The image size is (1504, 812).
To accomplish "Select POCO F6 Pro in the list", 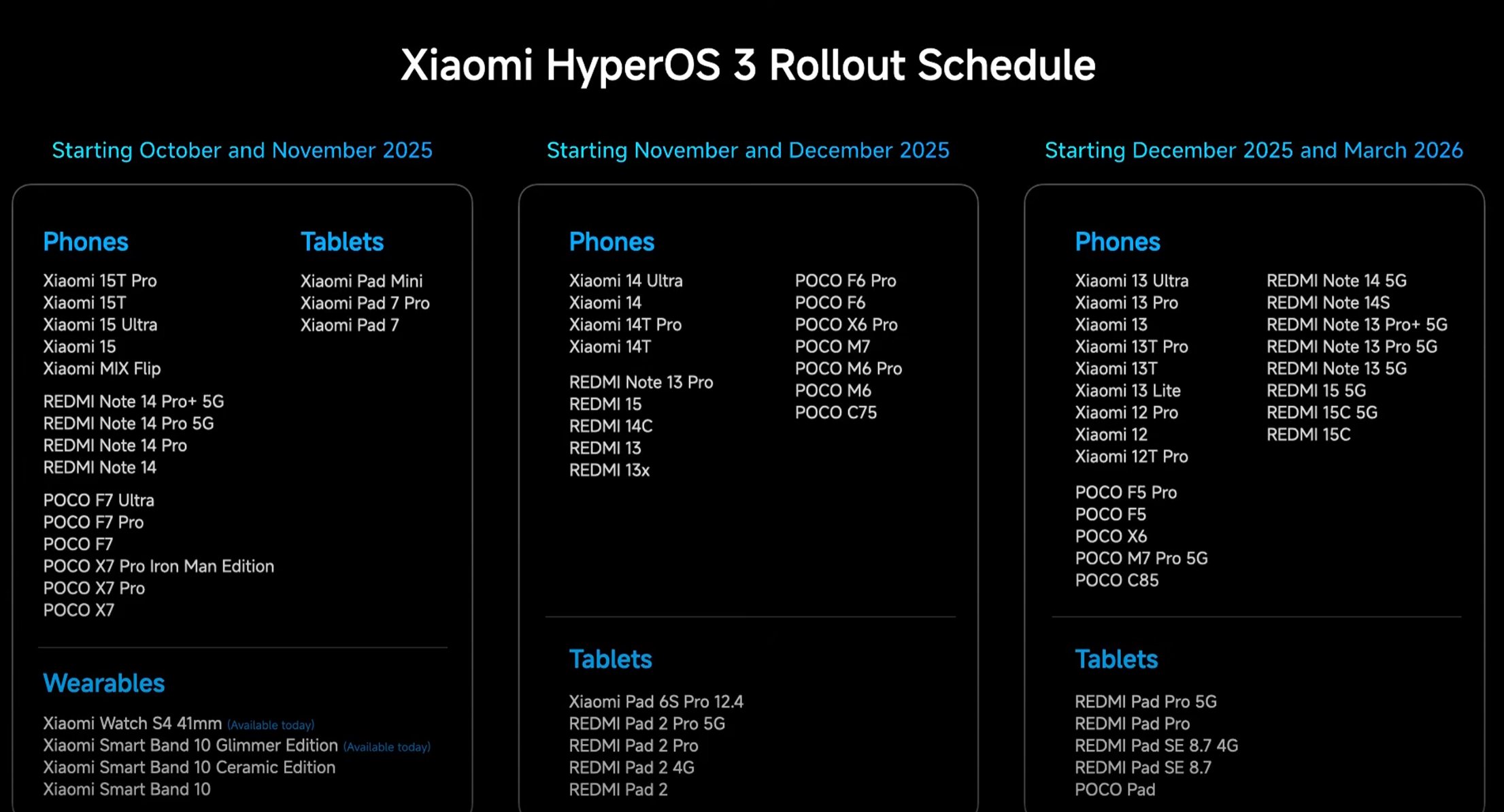I will 846,281.
